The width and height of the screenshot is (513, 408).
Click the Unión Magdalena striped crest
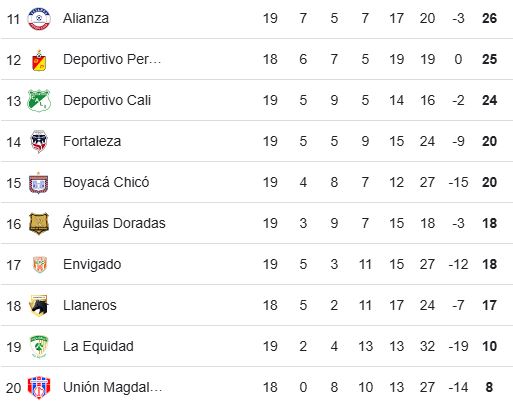pos(39,388)
